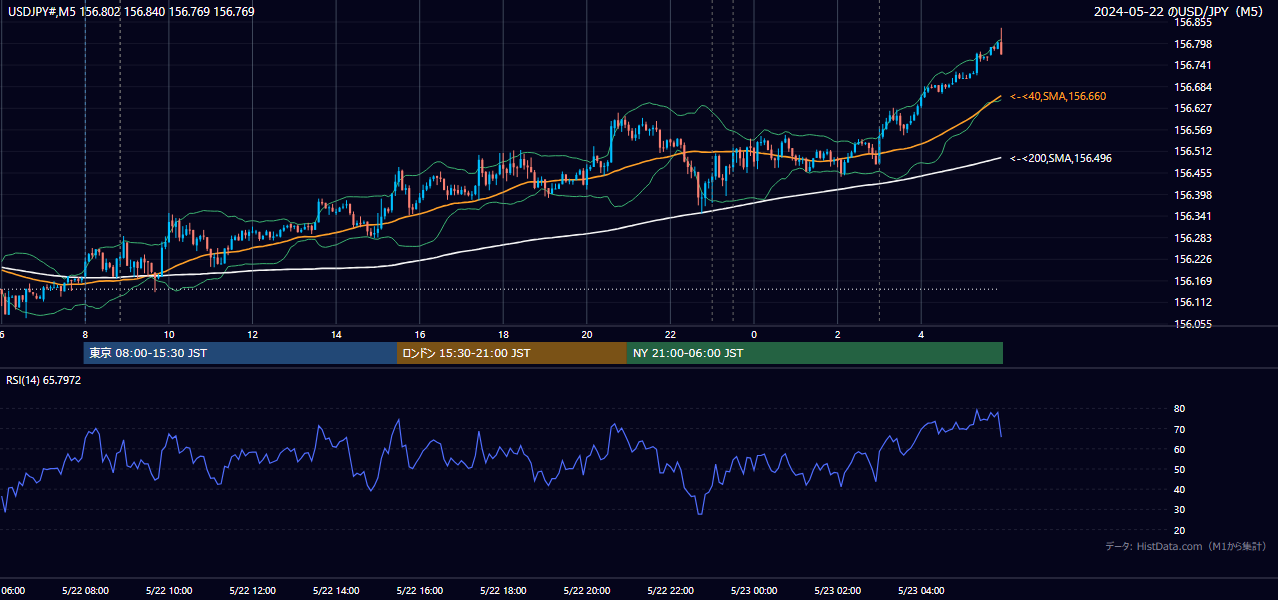This screenshot has height=600, width=1278.
Task: Click hour label 0 under the price chart
Action: 754,335
